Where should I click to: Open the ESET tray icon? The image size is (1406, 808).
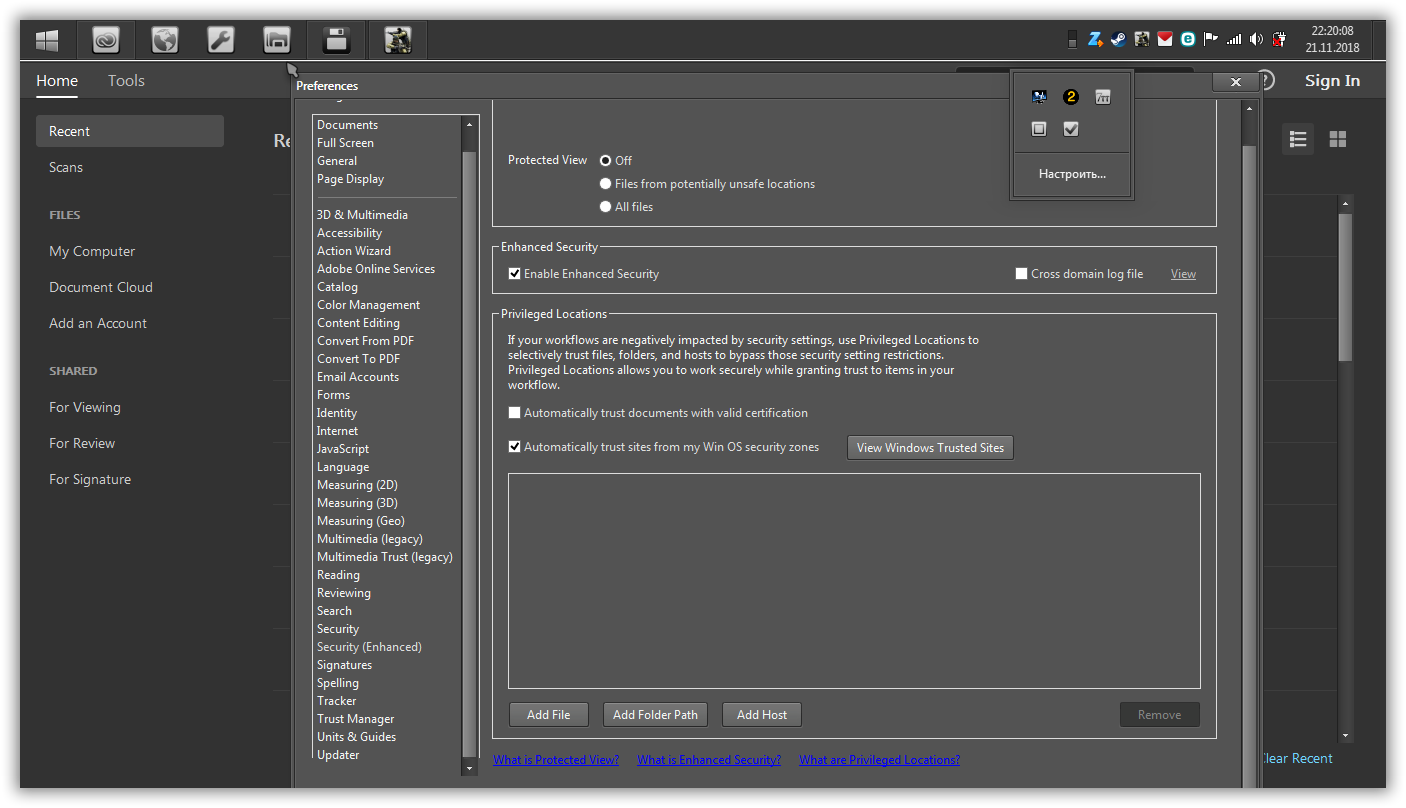click(1188, 40)
